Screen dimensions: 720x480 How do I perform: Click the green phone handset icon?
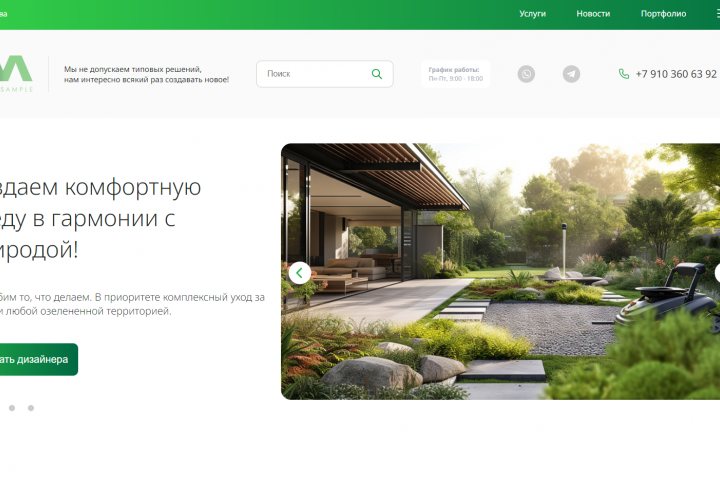tap(624, 74)
